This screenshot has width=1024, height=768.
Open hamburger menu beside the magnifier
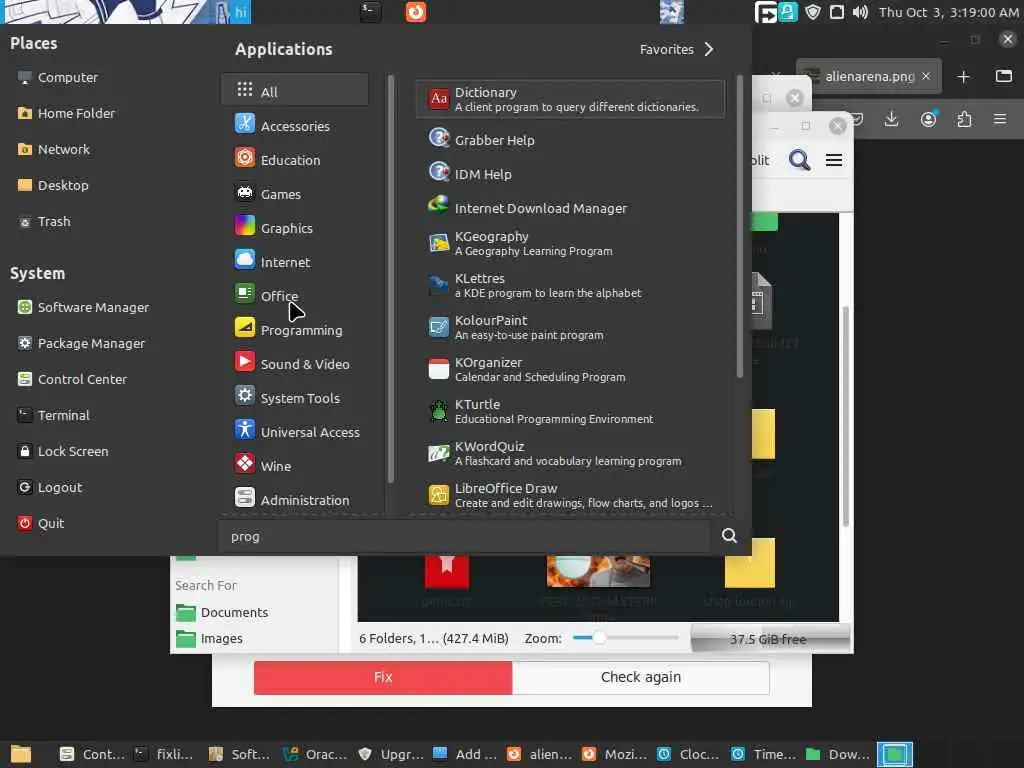coord(834,160)
